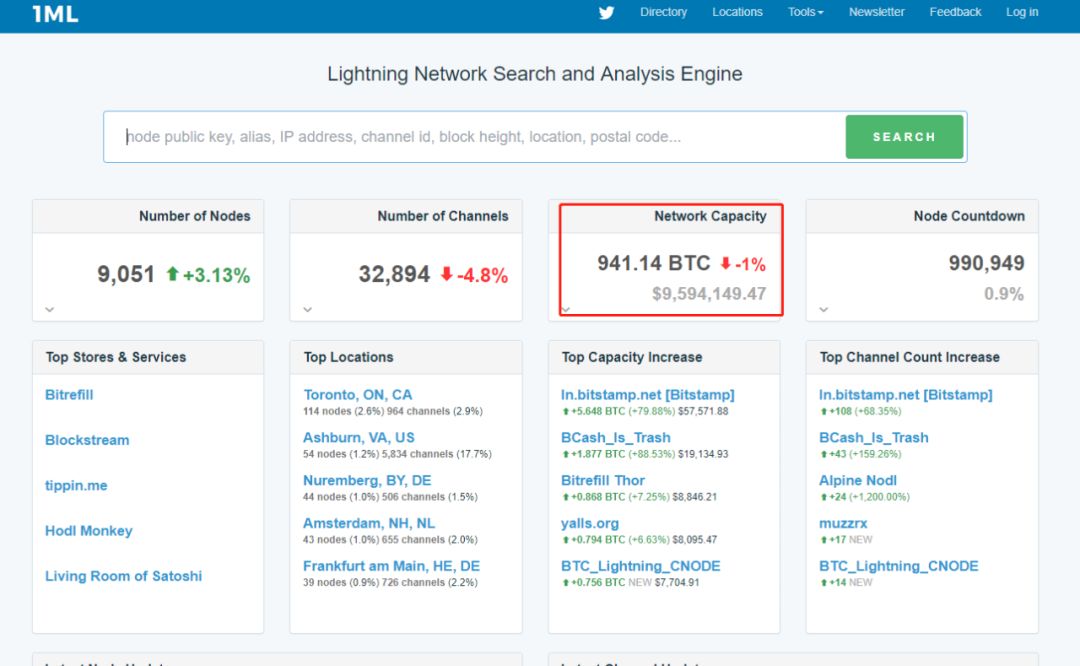Open BTC_Lightning_CNODE under Top Channel Count Increase
Screen dimensions: 1080x666
click(x=899, y=565)
